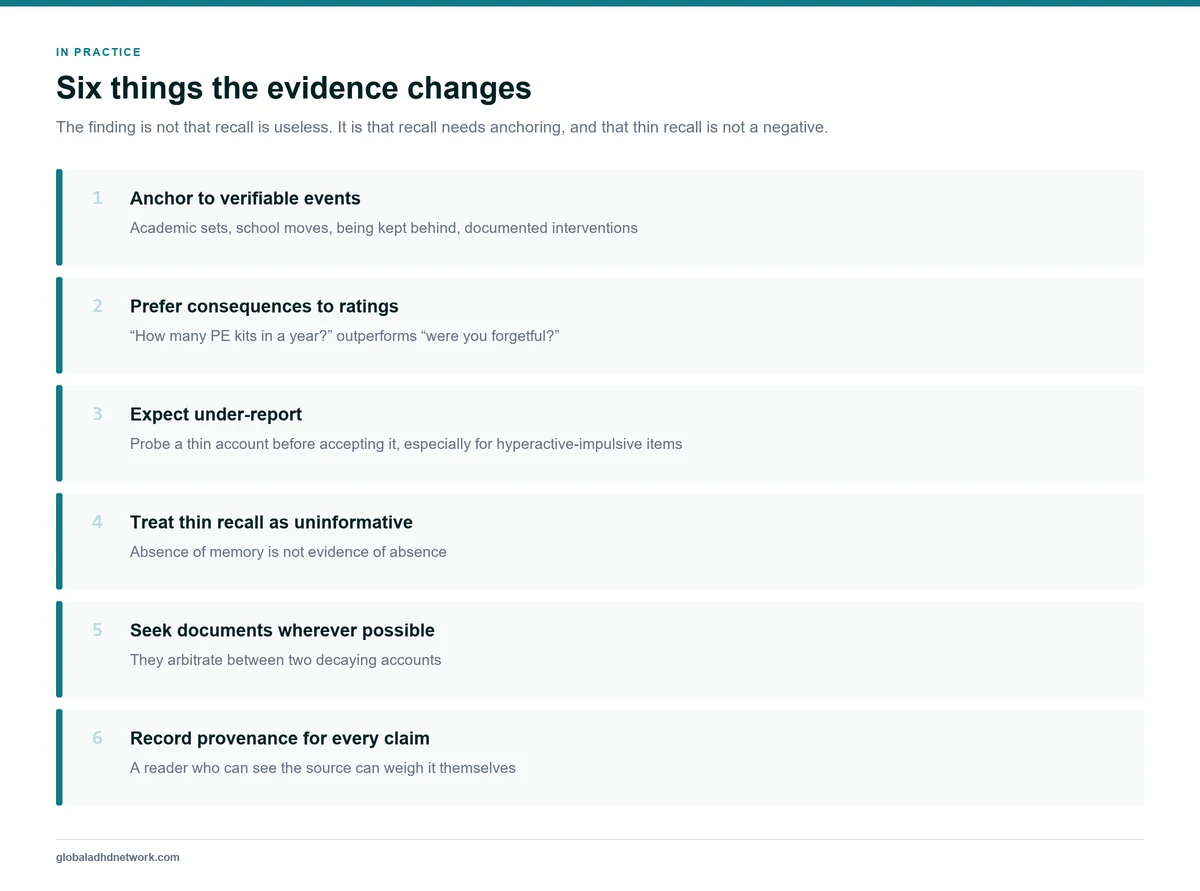Click the heading 'Six things the evidence changes'
The image size is (1200, 891).
point(294,88)
